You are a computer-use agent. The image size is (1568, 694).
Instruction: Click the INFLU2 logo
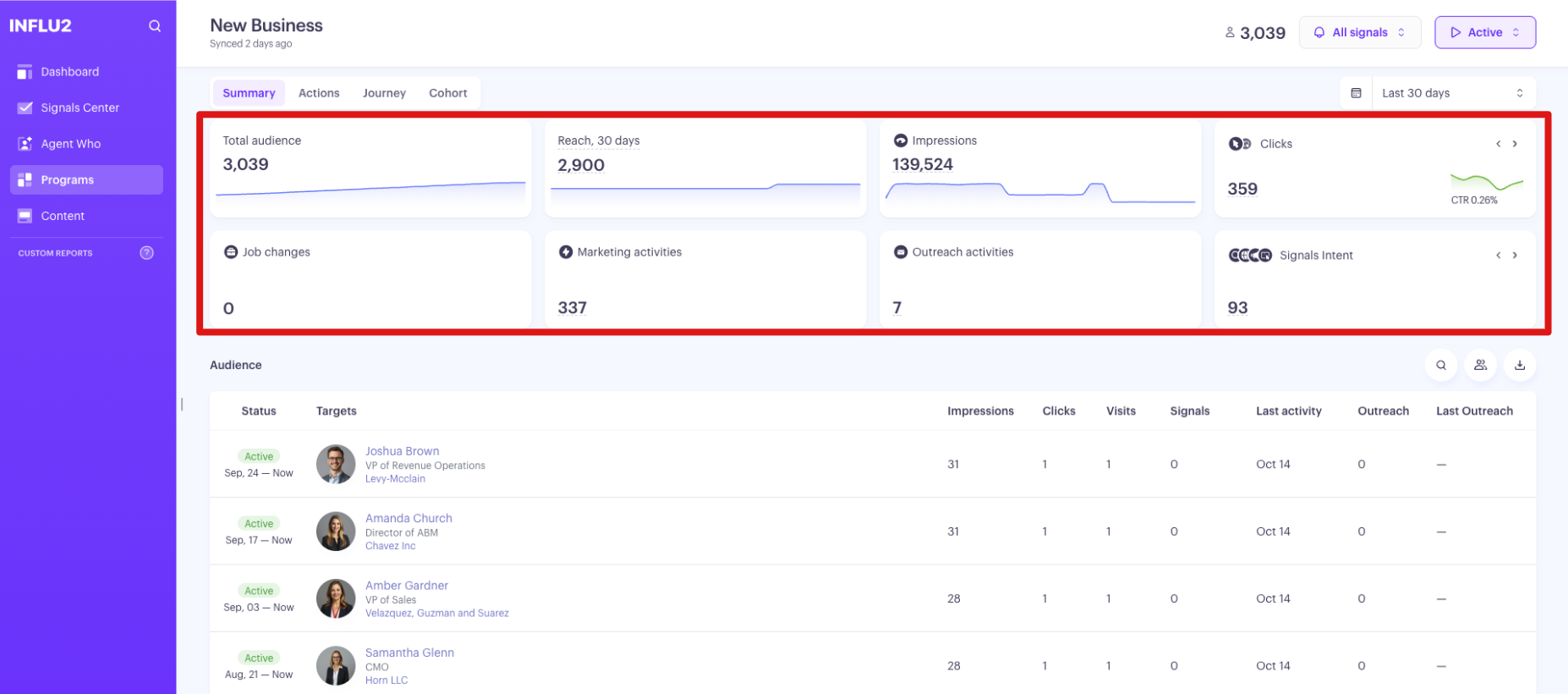point(41,25)
